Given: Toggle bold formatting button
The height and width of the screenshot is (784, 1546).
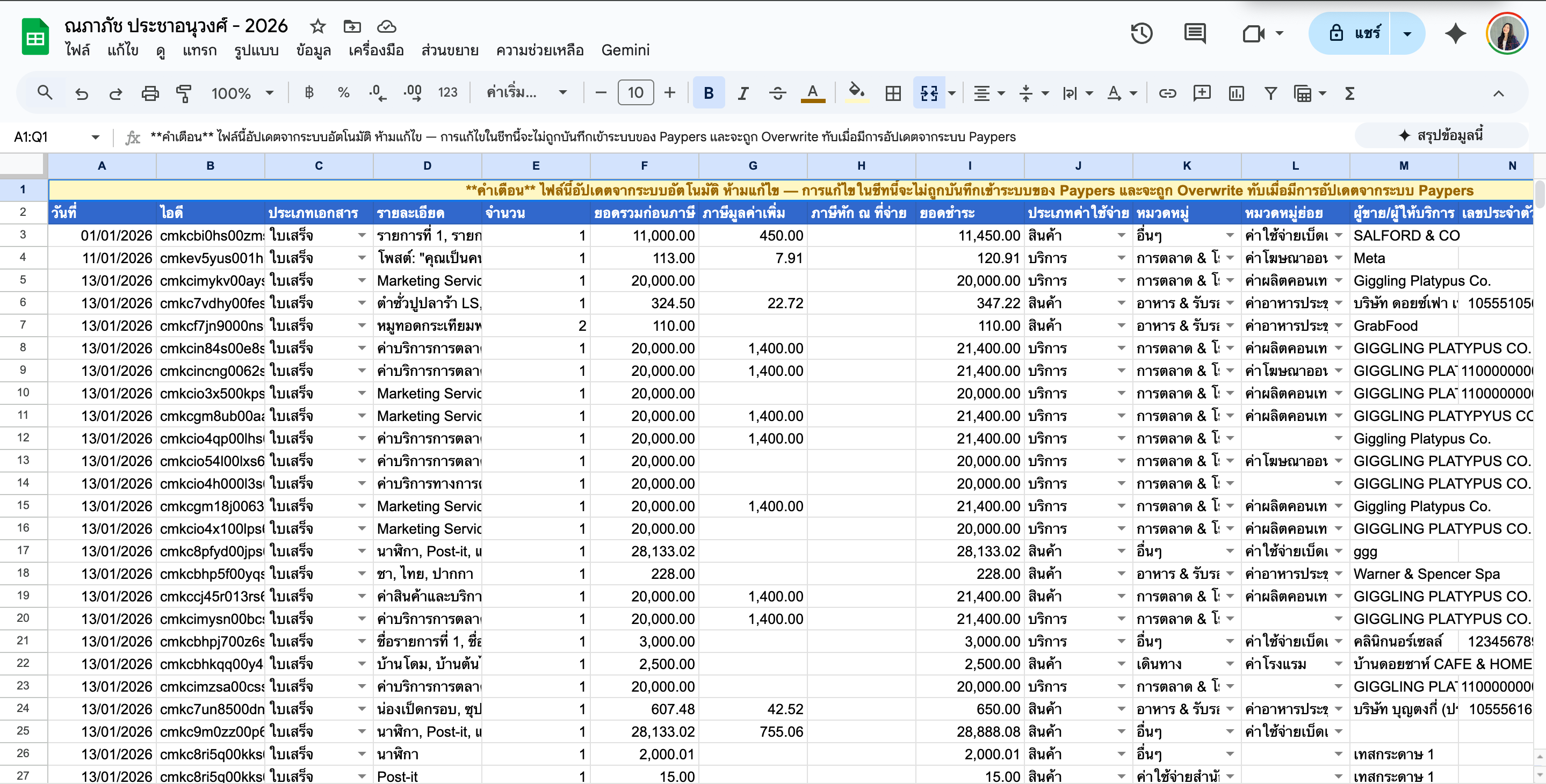Looking at the screenshot, I should (708, 93).
